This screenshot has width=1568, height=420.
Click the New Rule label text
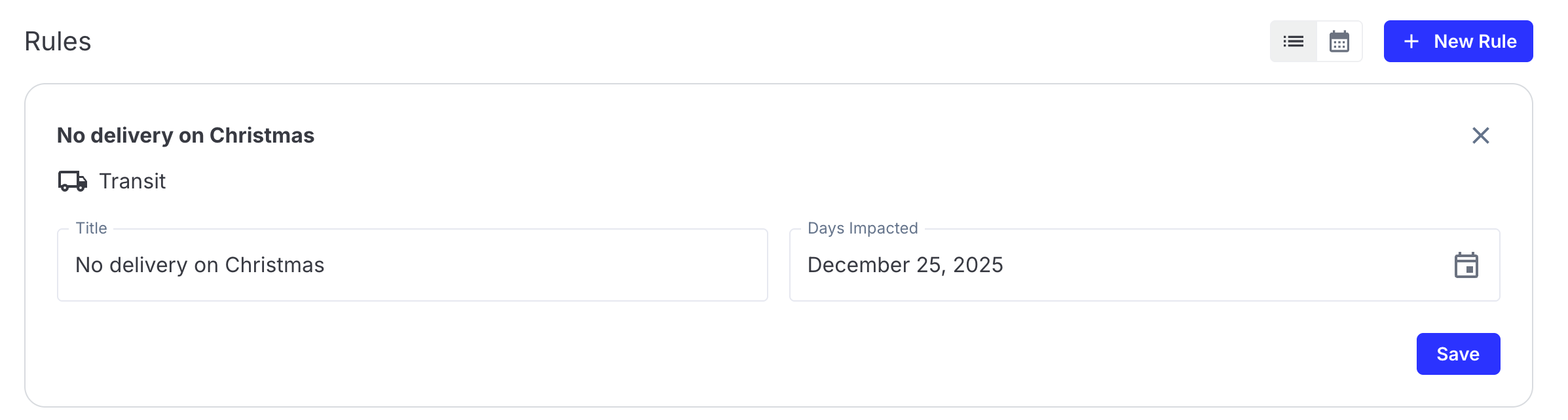click(x=1475, y=41)
